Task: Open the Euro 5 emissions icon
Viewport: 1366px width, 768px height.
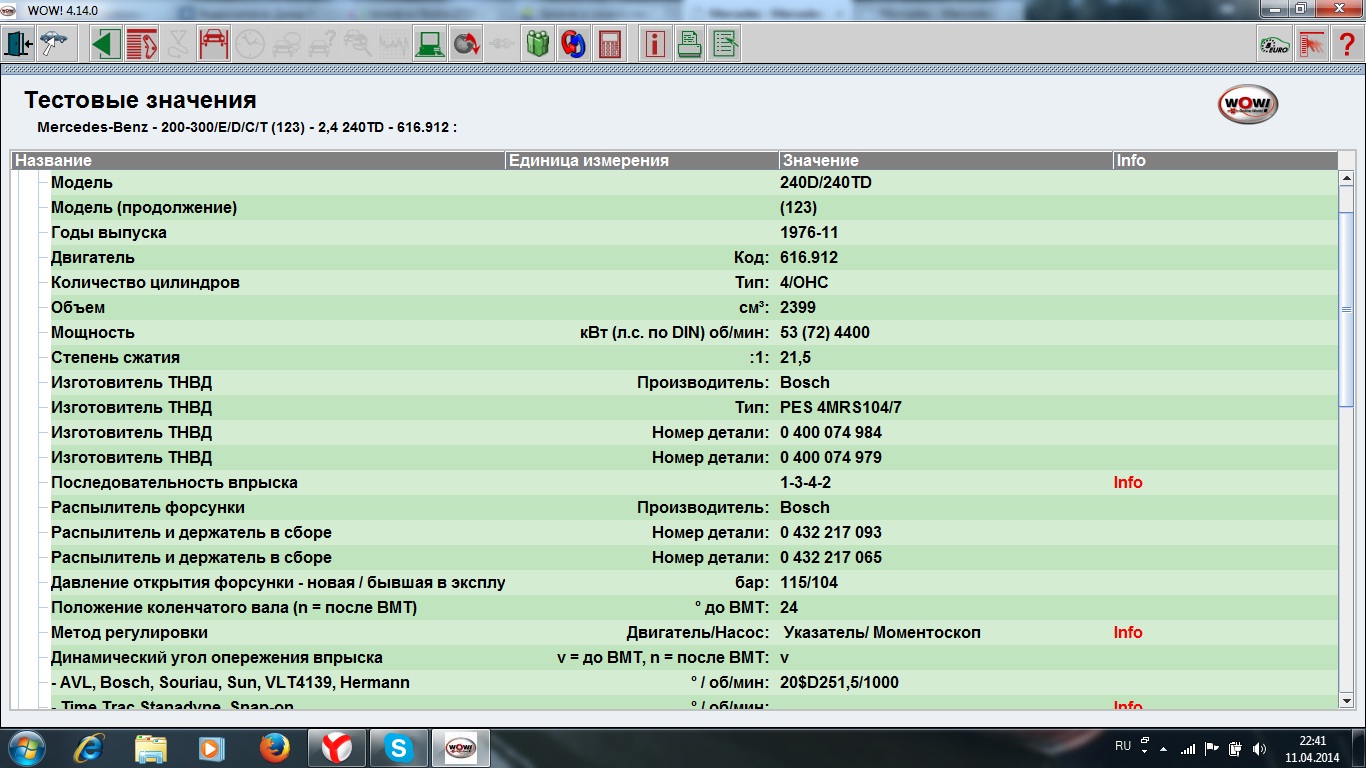Action: 1274,44
